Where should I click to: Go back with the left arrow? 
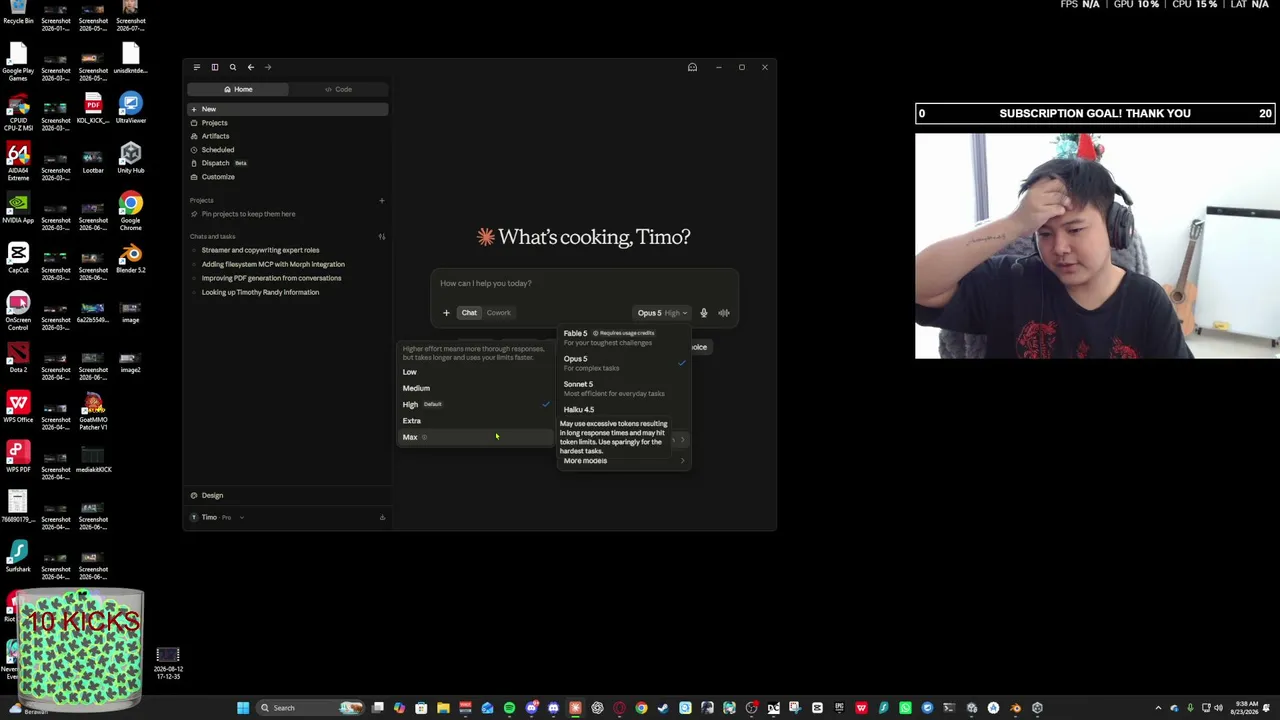click(251, 67)
